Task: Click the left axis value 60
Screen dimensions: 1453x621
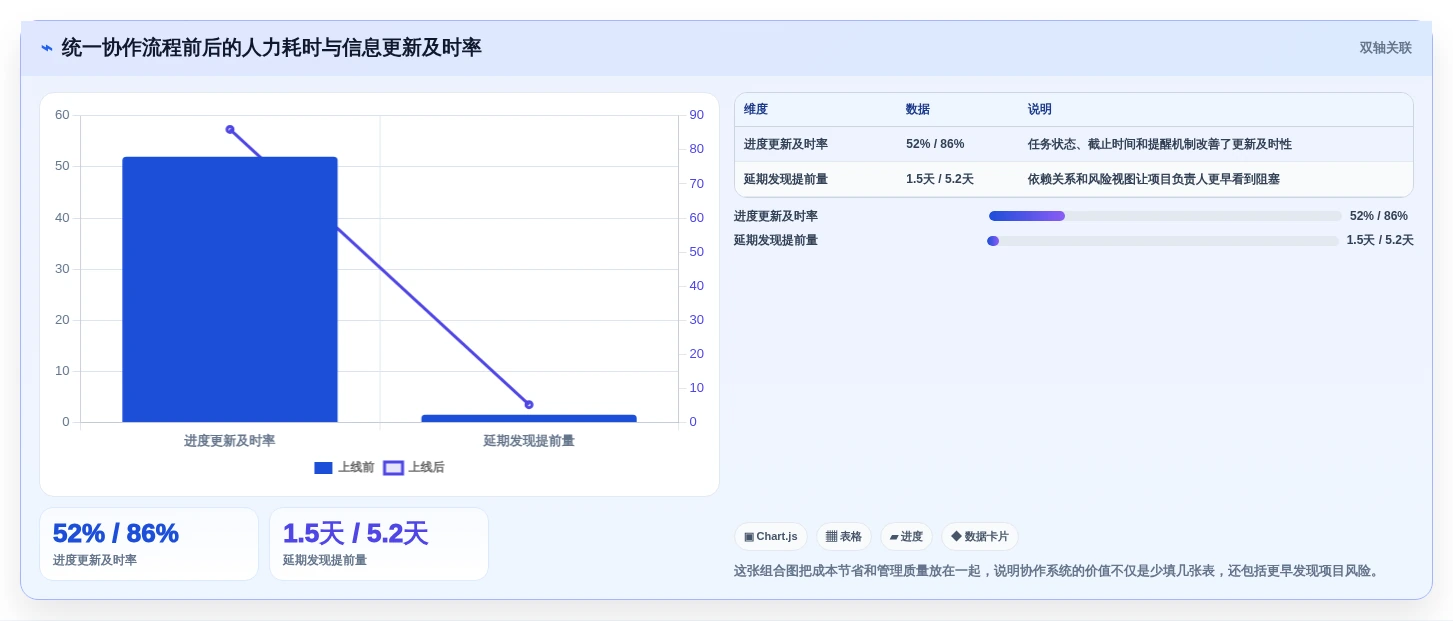Action: (x=62, y=115)
